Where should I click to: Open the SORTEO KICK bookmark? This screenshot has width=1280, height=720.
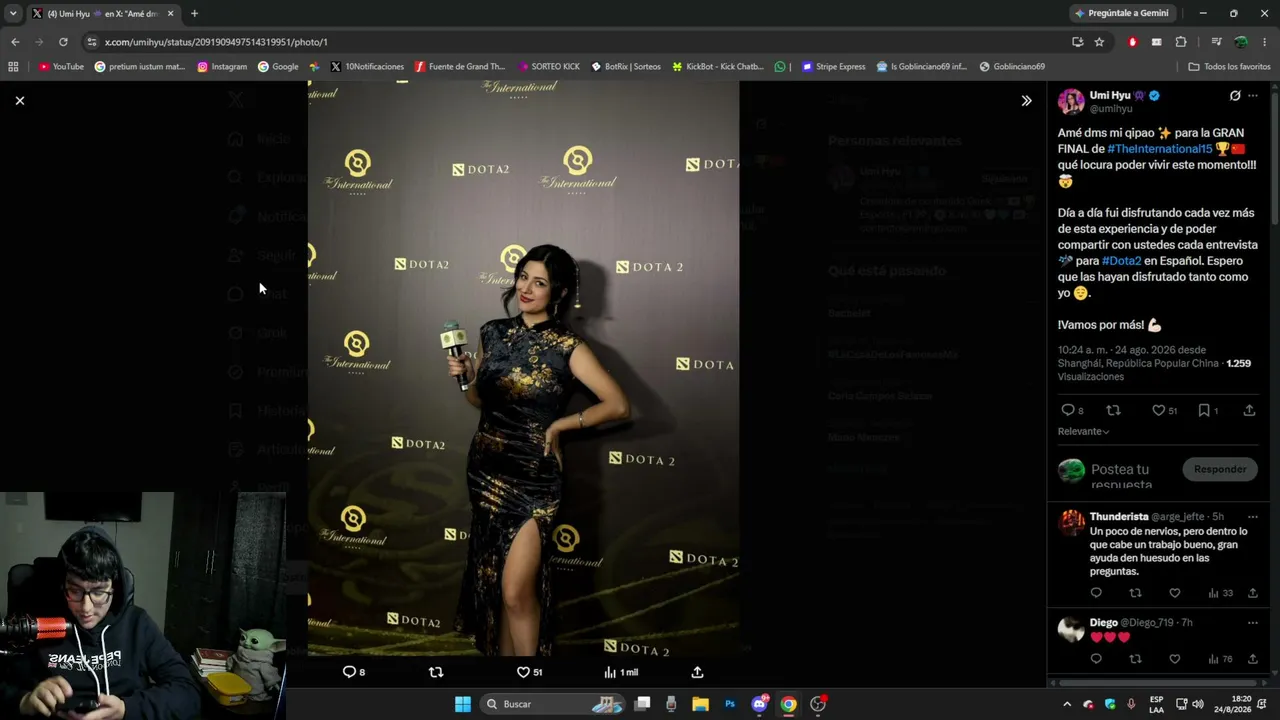pyautogui.click(x=549, y=67)
